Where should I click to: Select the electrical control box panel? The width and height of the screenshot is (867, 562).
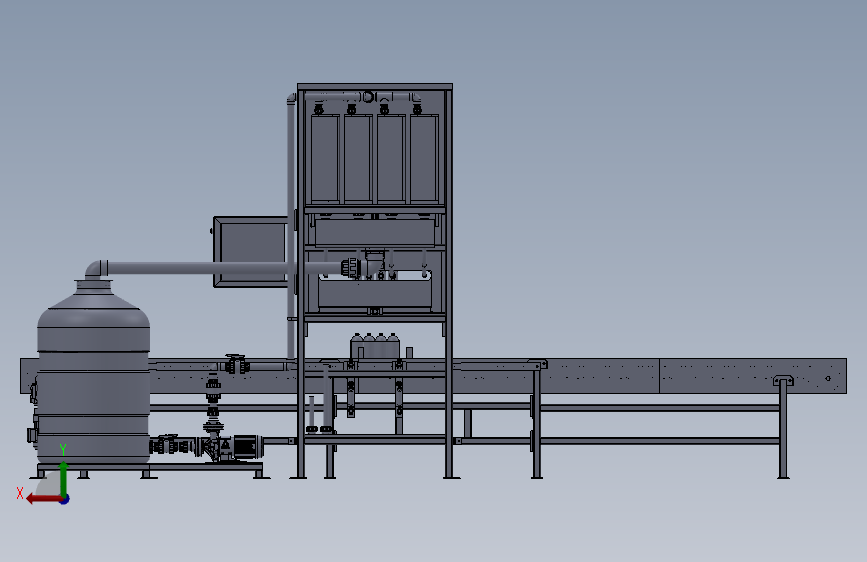coord(250,252)
